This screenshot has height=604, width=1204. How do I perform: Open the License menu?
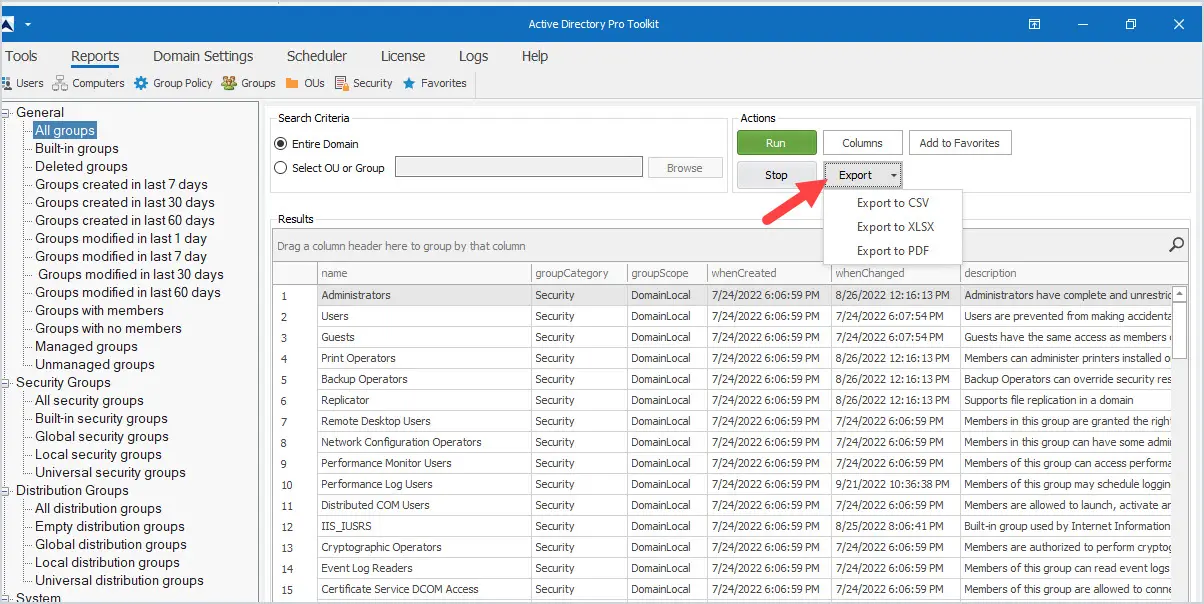click(x=403, y=56)
